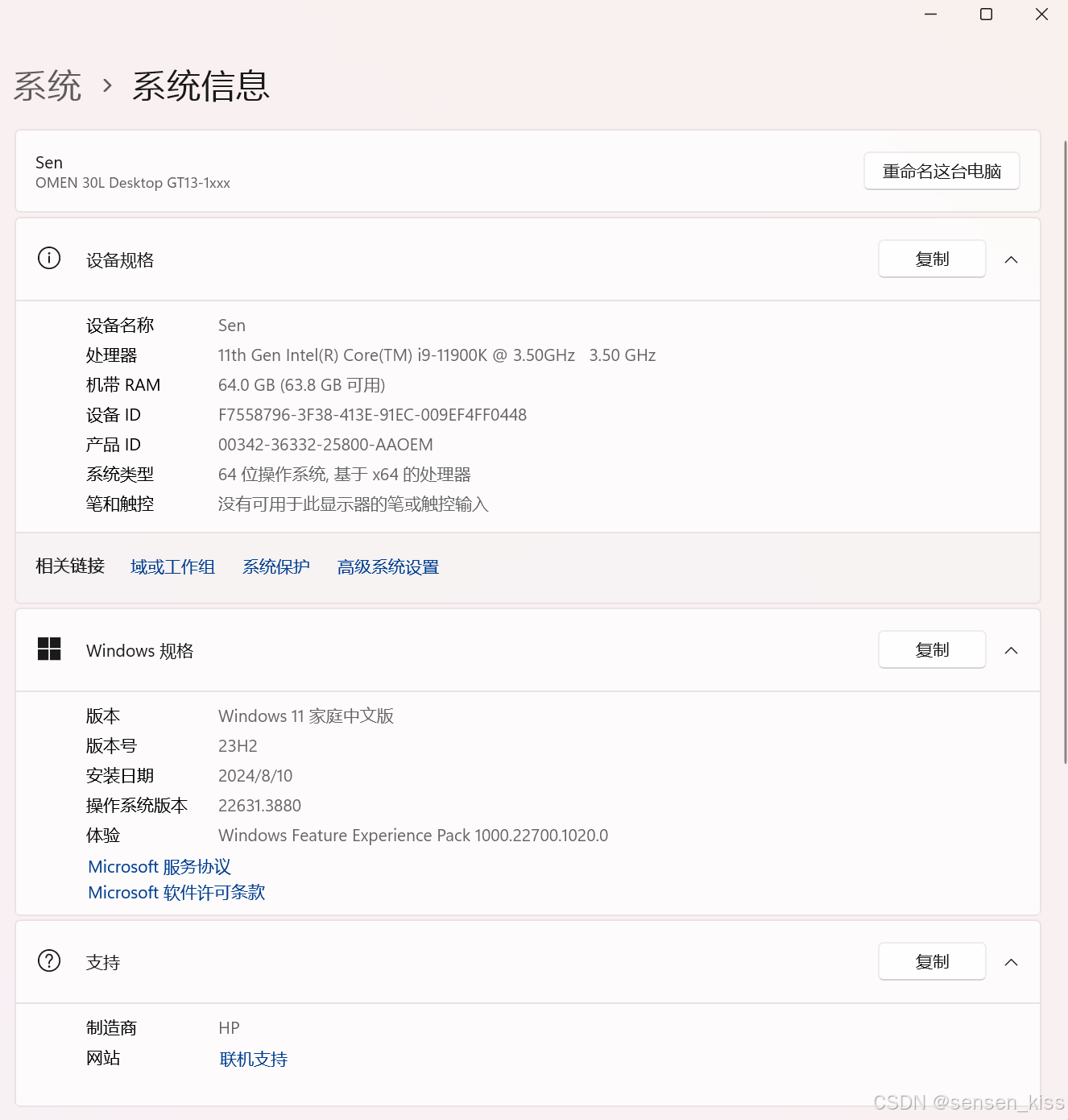Maximize the settings window
The width and height of the screenshot is (1068, 1120).
[986, 15]
